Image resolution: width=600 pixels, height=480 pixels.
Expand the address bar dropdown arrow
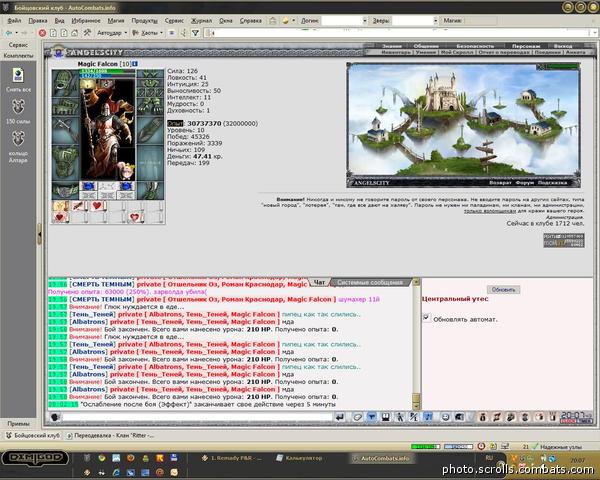(594, 33)
